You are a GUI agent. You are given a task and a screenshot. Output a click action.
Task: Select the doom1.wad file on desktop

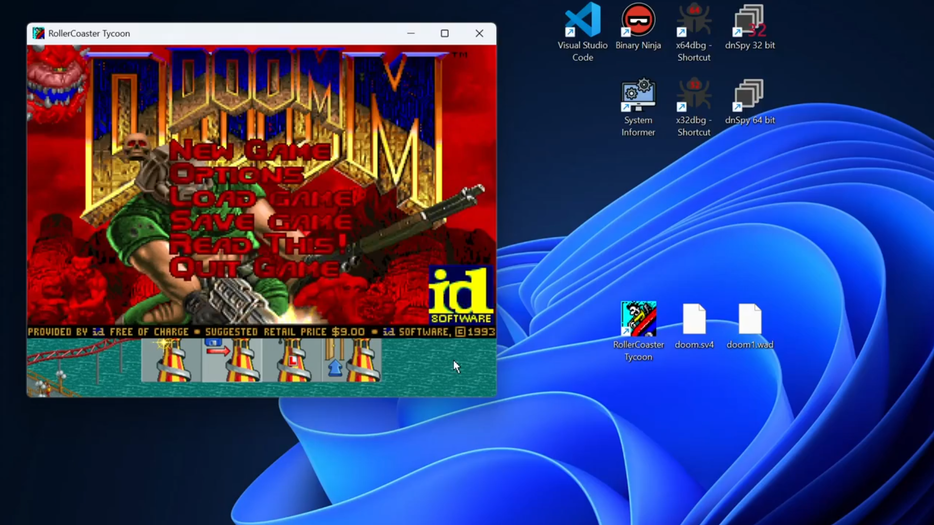point(749,326)
